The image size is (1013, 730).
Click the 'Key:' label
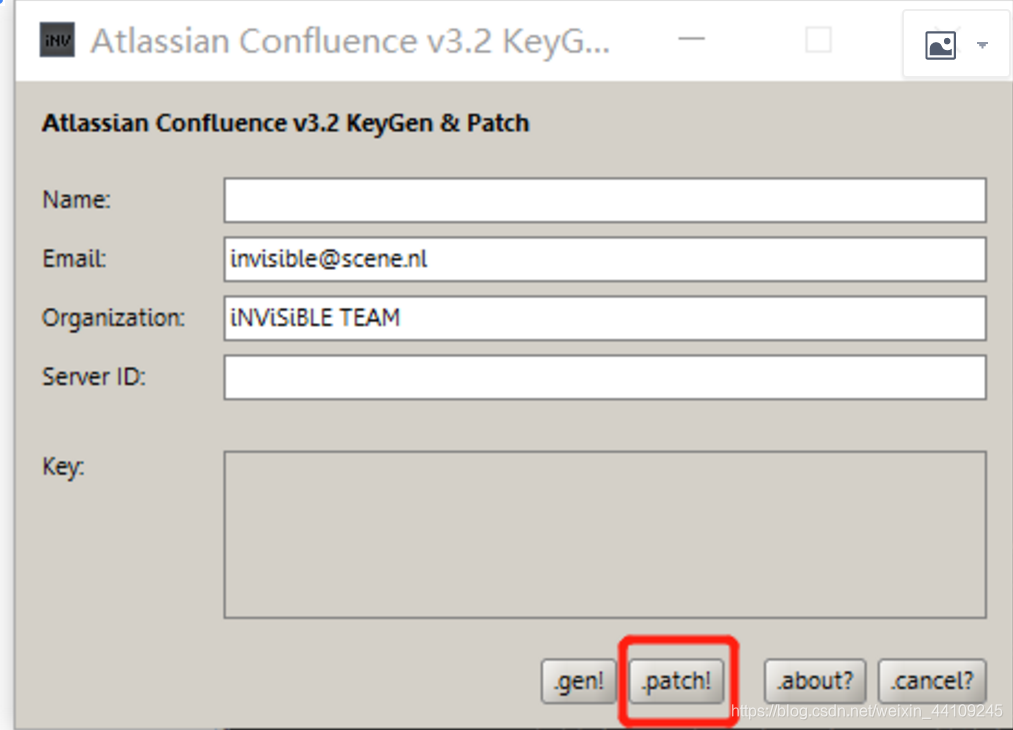tap(63, 466)
